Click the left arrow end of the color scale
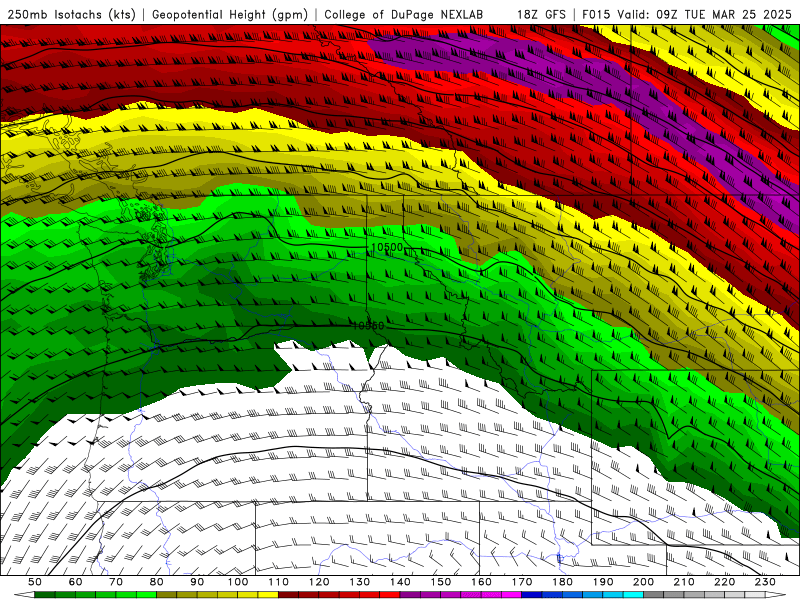The width and height of the screenshot is (800, 600). pos(24,594)
